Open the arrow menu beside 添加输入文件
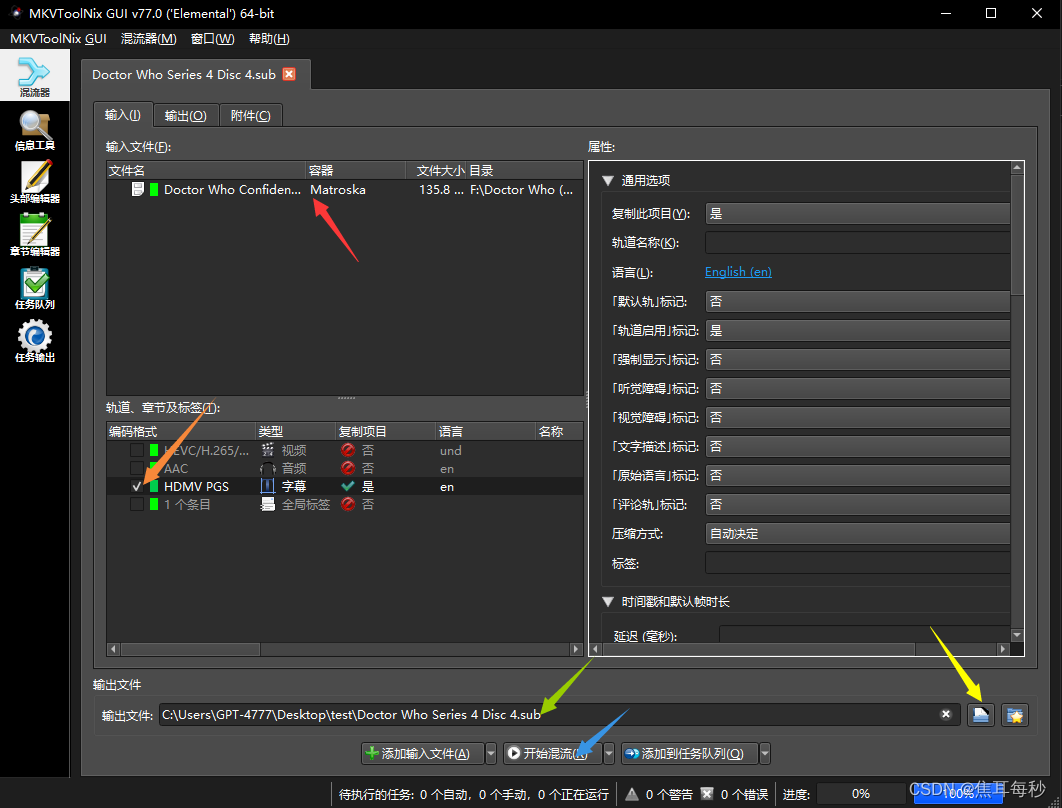Image resolution: width=1062 pixels, height=808 pixels. coord(491,753)
